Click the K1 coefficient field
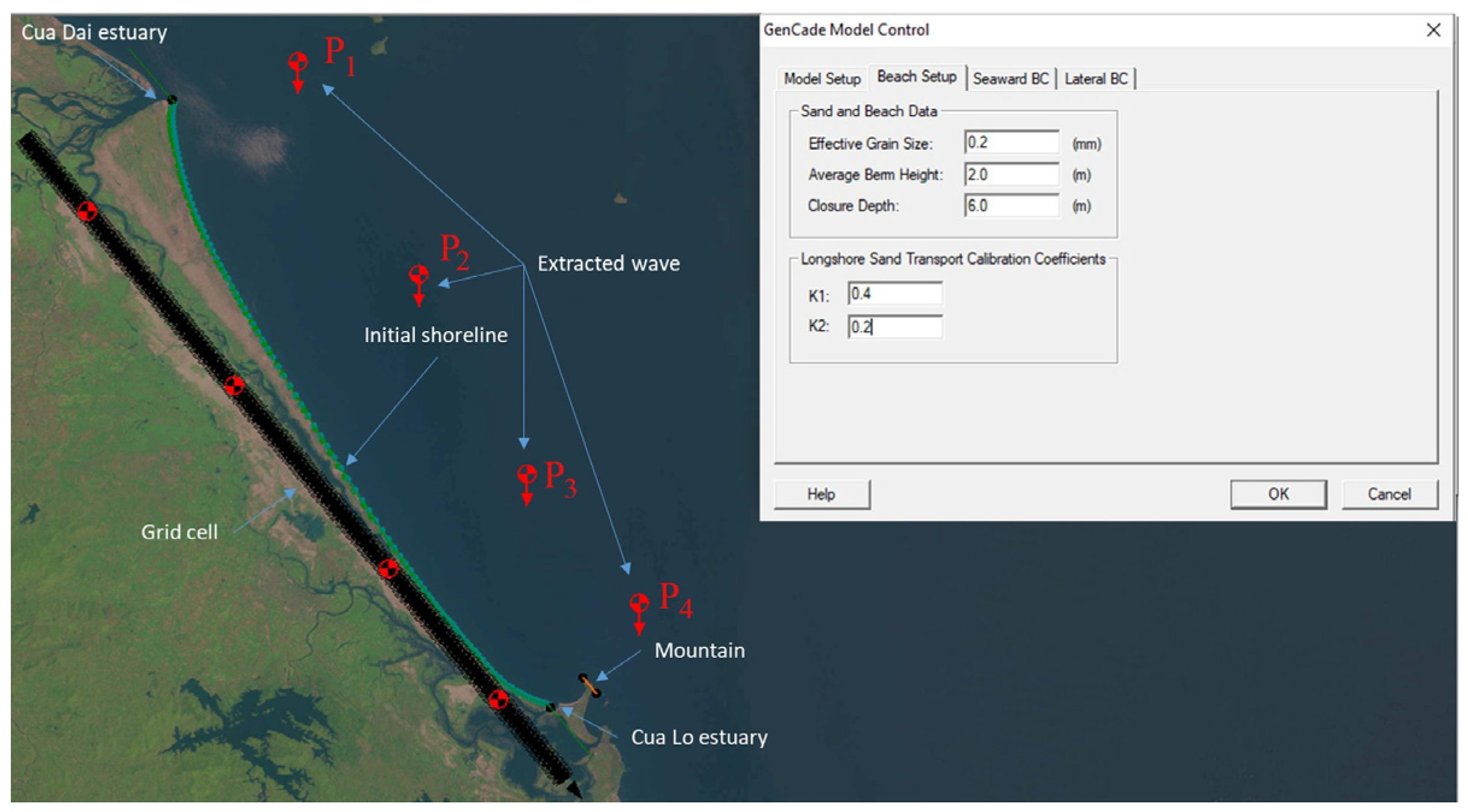 pyautogui.click(x=894, y=294)
